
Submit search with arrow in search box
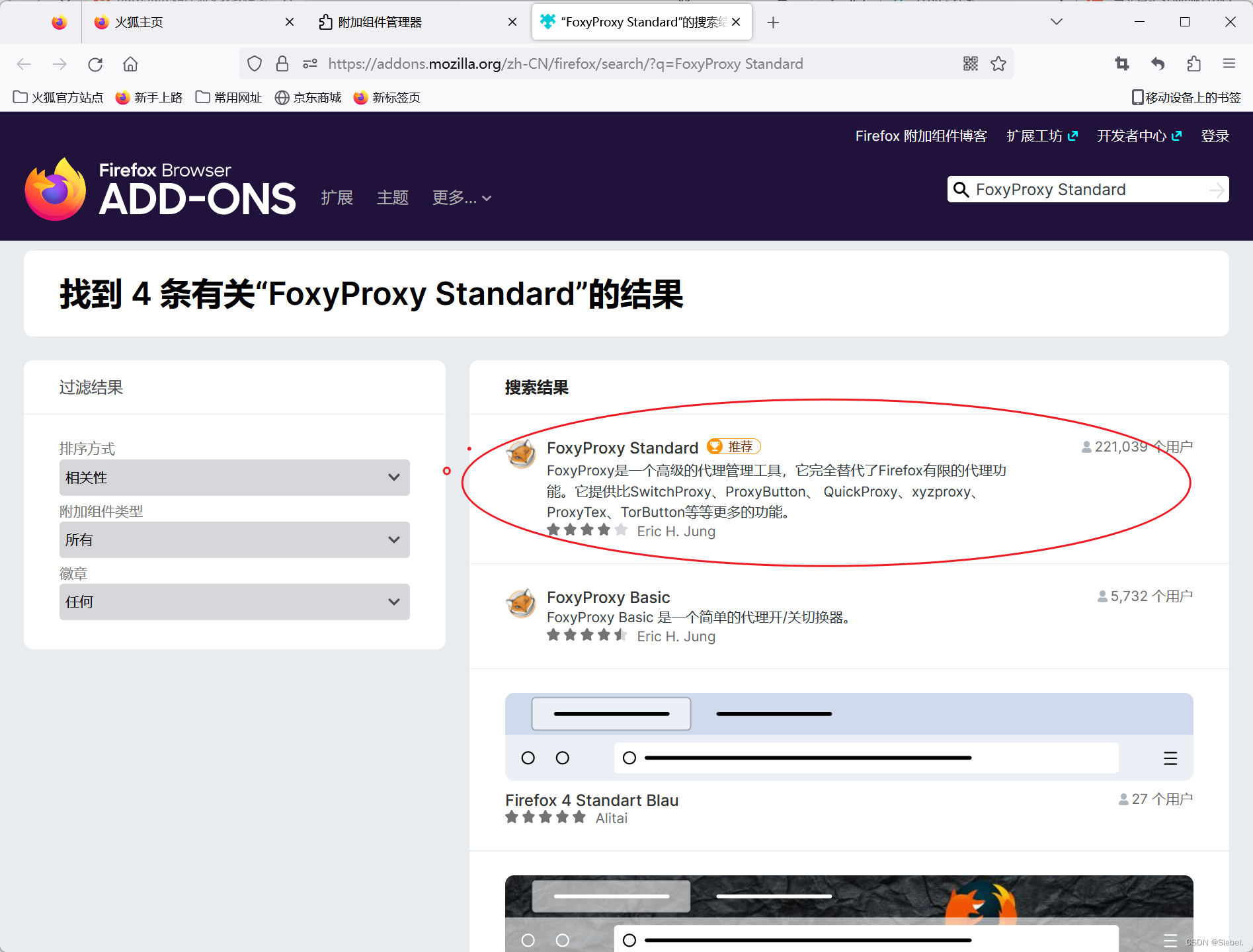(1217, 190)
